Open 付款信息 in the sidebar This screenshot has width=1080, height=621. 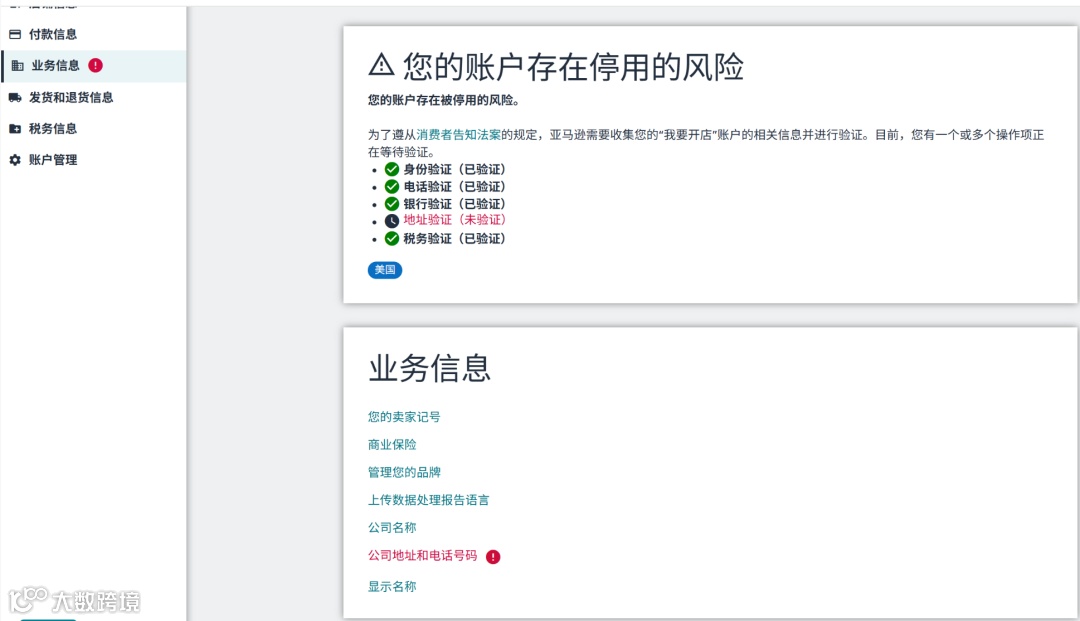(52, 34)
